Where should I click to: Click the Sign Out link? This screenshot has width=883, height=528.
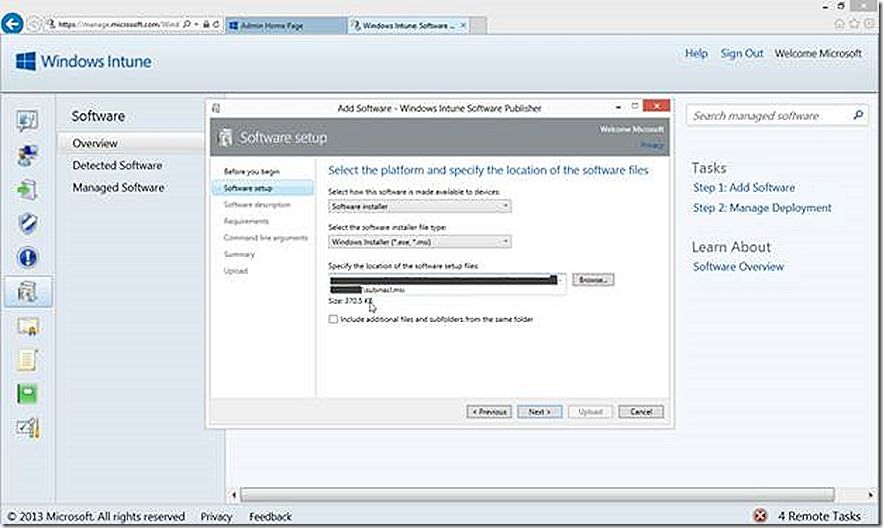(742, 53)
